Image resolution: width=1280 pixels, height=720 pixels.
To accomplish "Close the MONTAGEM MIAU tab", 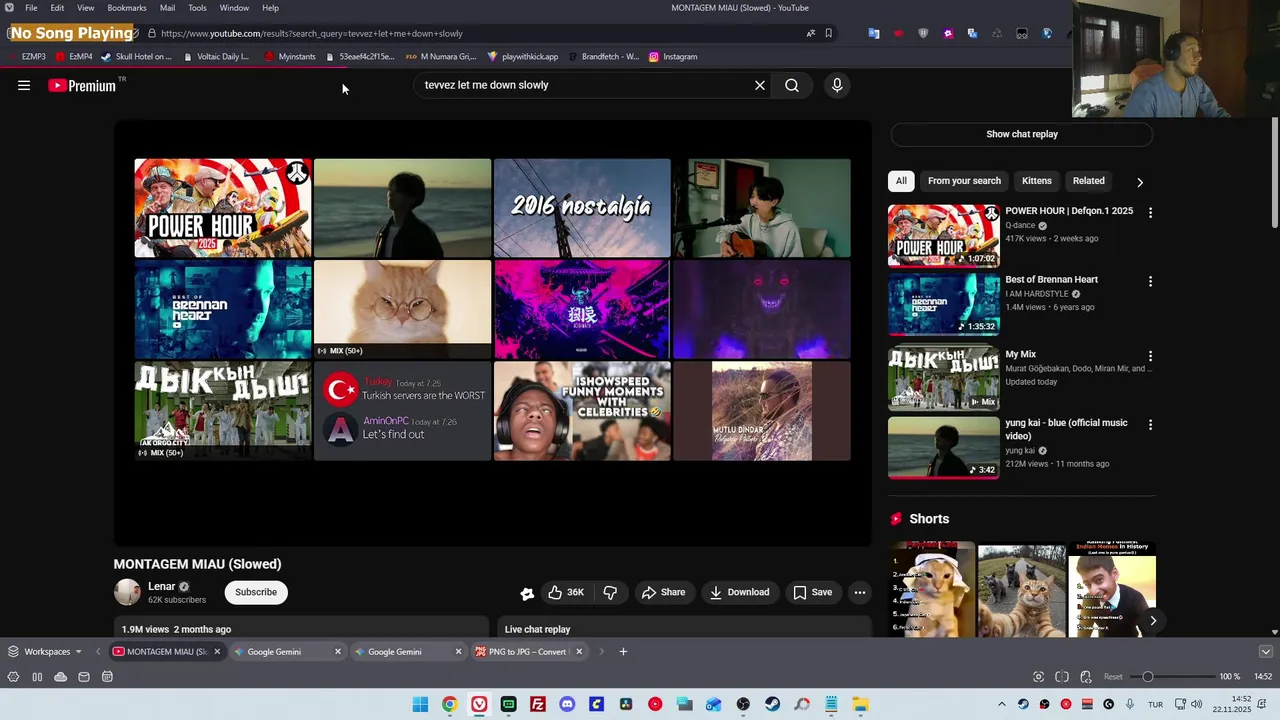I will pyautogui.click(x=217, y=652).
